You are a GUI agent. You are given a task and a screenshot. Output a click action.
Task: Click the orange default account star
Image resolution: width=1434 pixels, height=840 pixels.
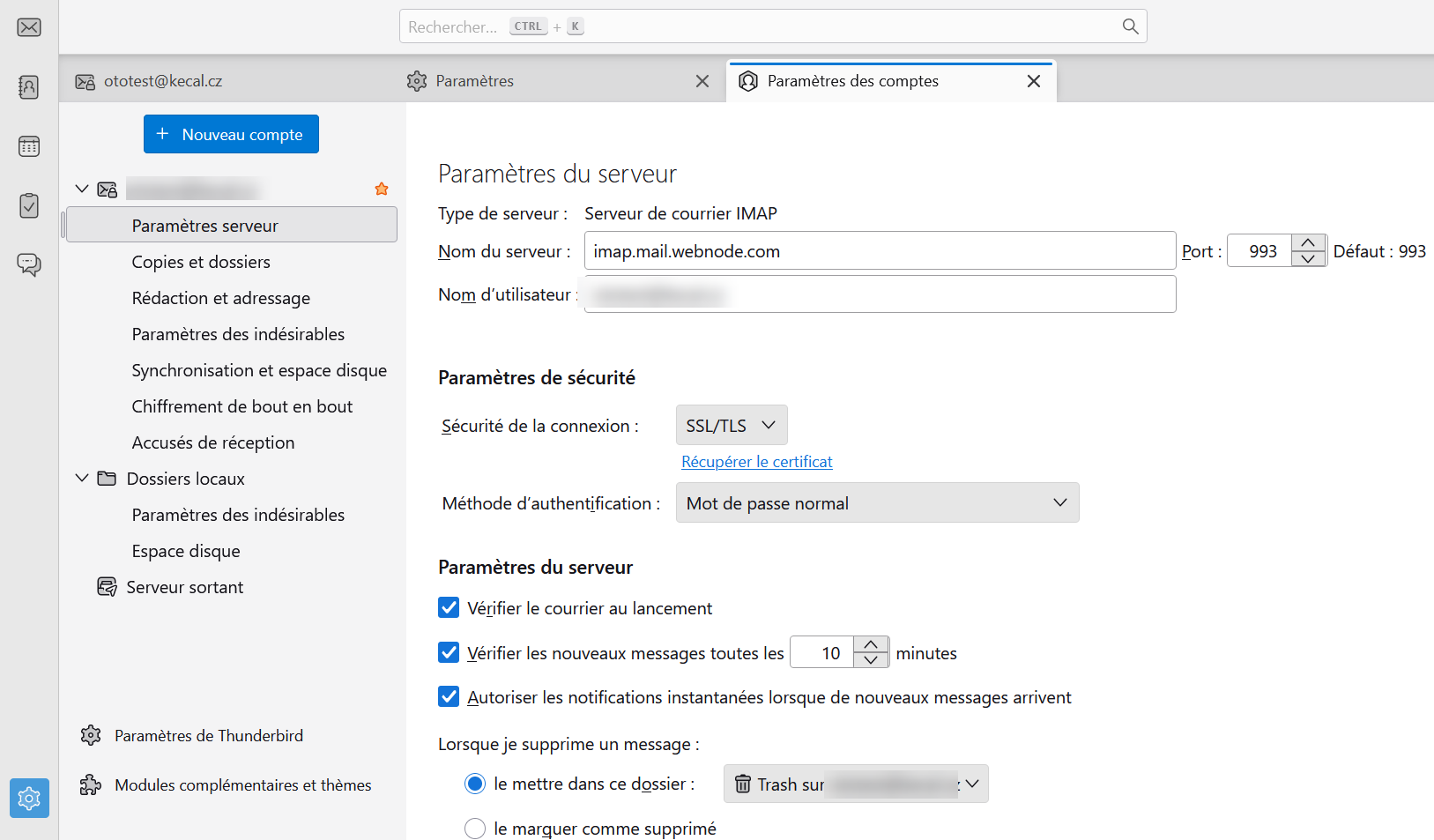[382, 189]
